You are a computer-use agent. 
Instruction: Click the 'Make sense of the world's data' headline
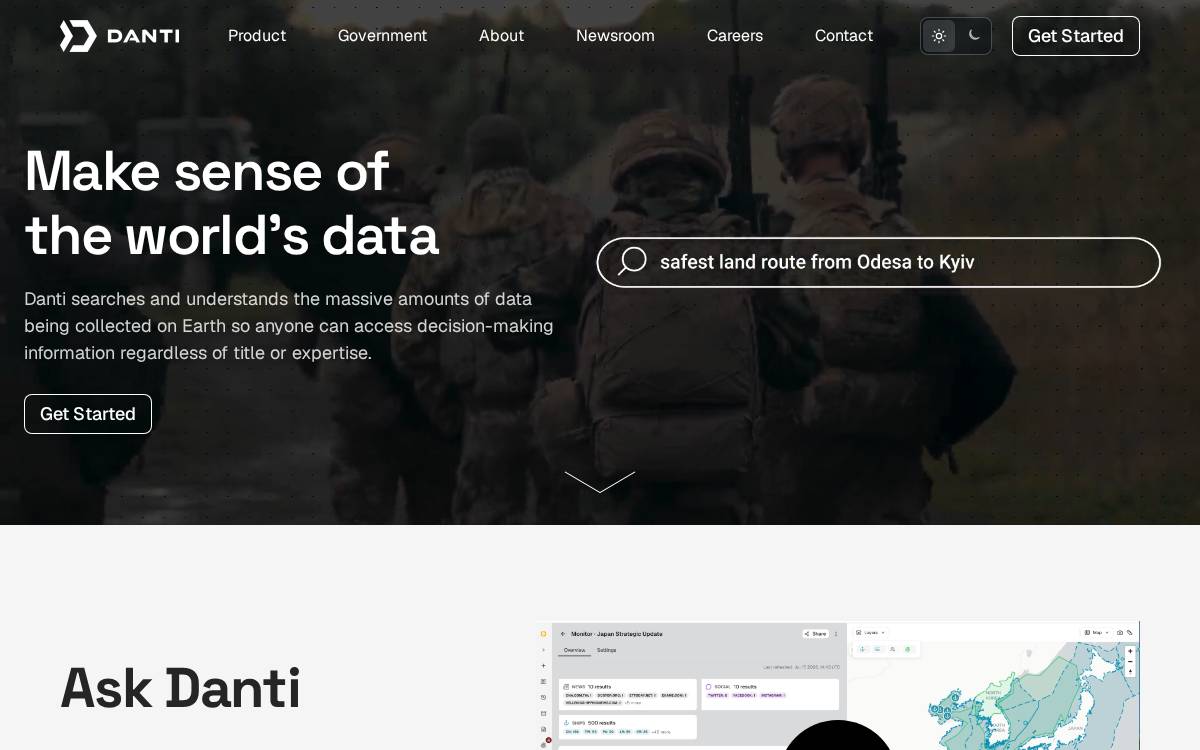(x=232, y=202)
